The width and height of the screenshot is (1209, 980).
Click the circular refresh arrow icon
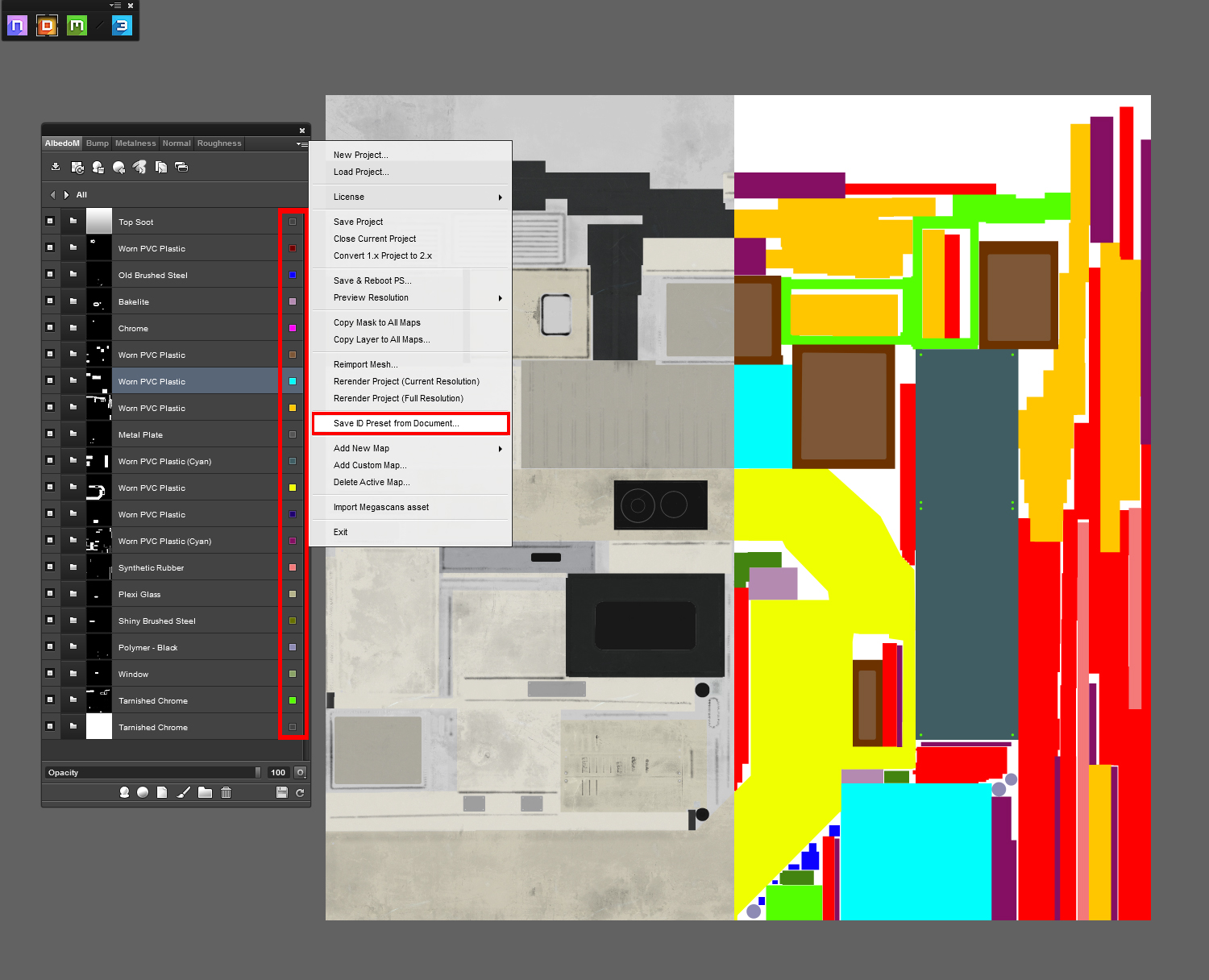300,793
